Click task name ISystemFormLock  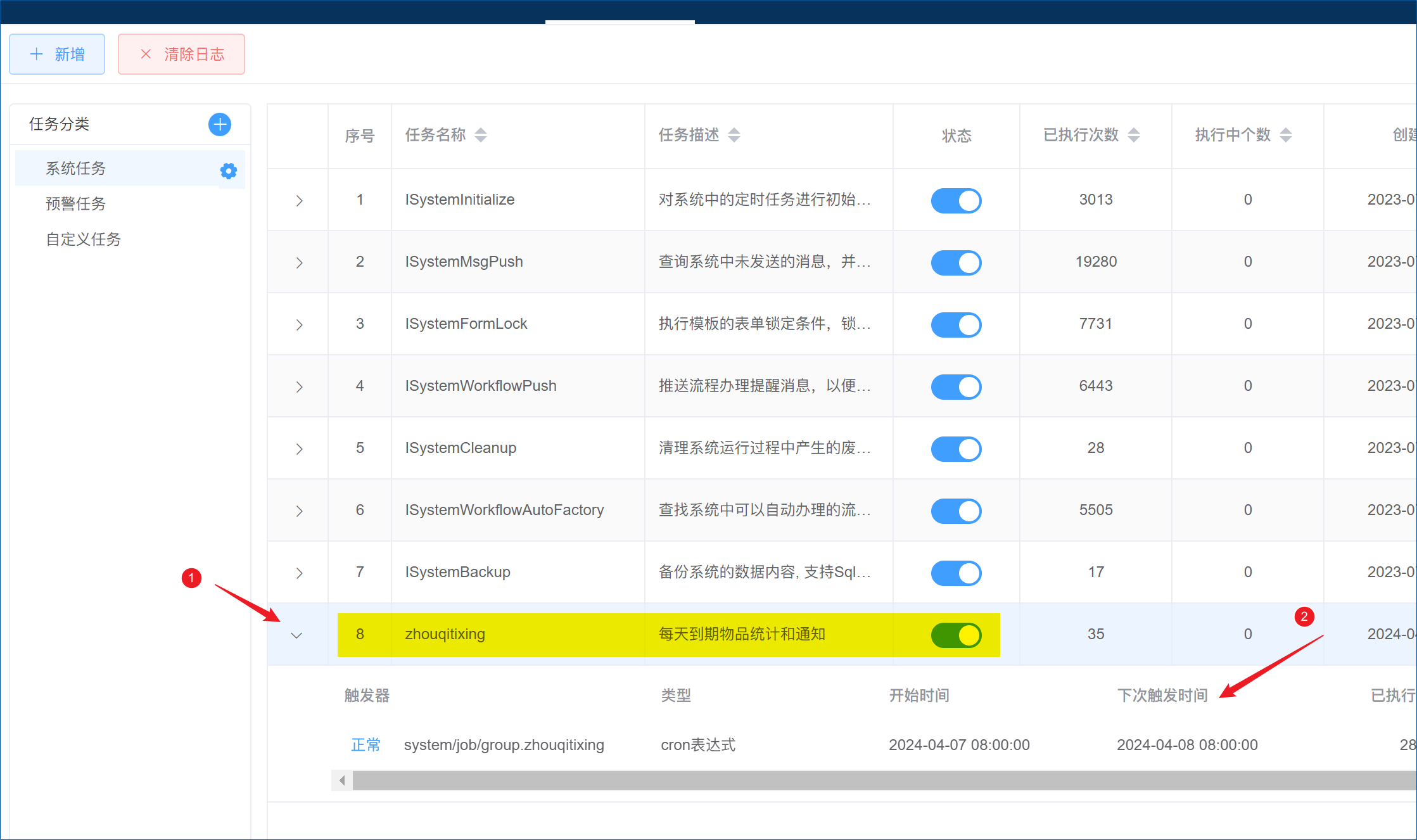tap(466, 324)
